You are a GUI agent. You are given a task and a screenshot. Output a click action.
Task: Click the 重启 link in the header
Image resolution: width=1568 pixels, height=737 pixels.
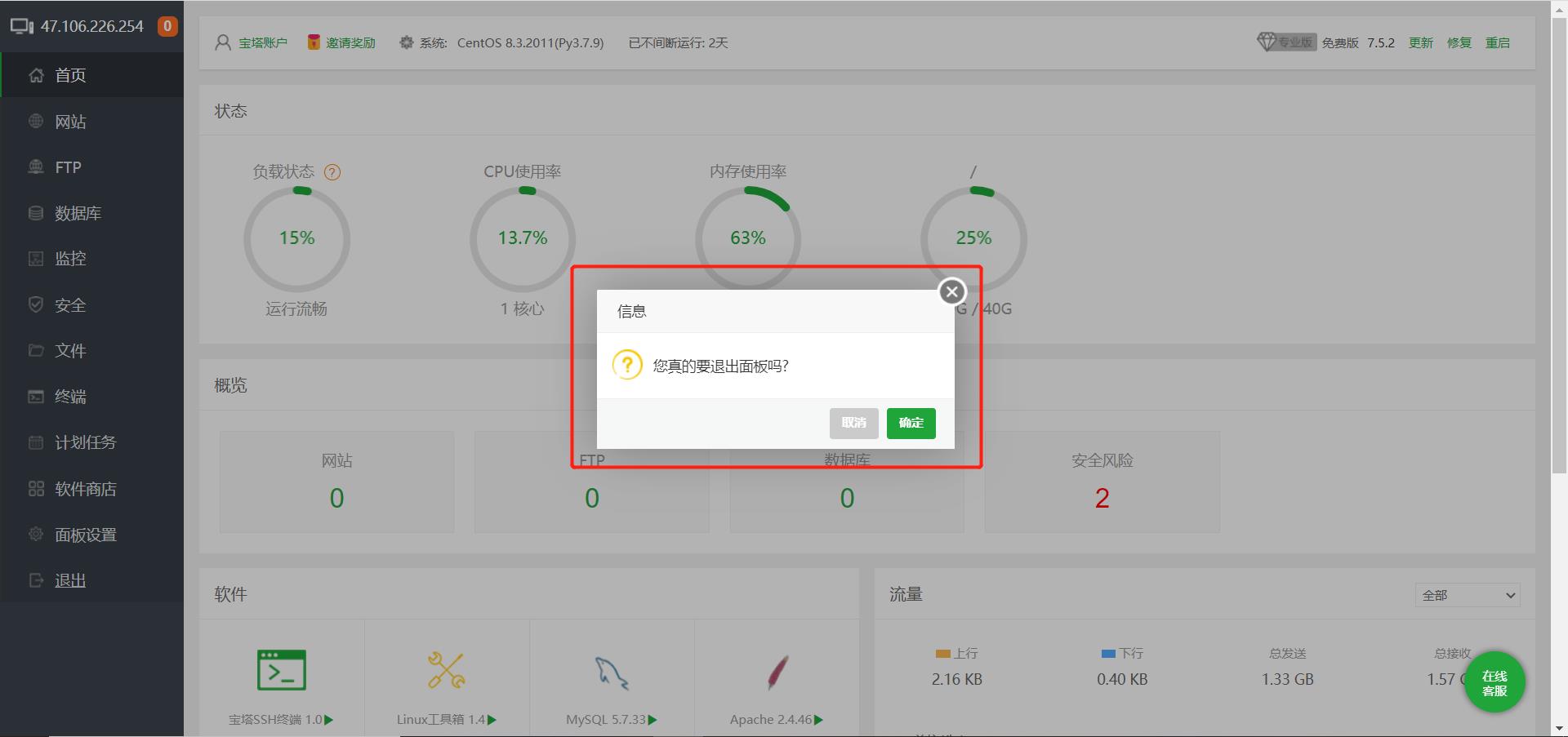pos(1498,42)
